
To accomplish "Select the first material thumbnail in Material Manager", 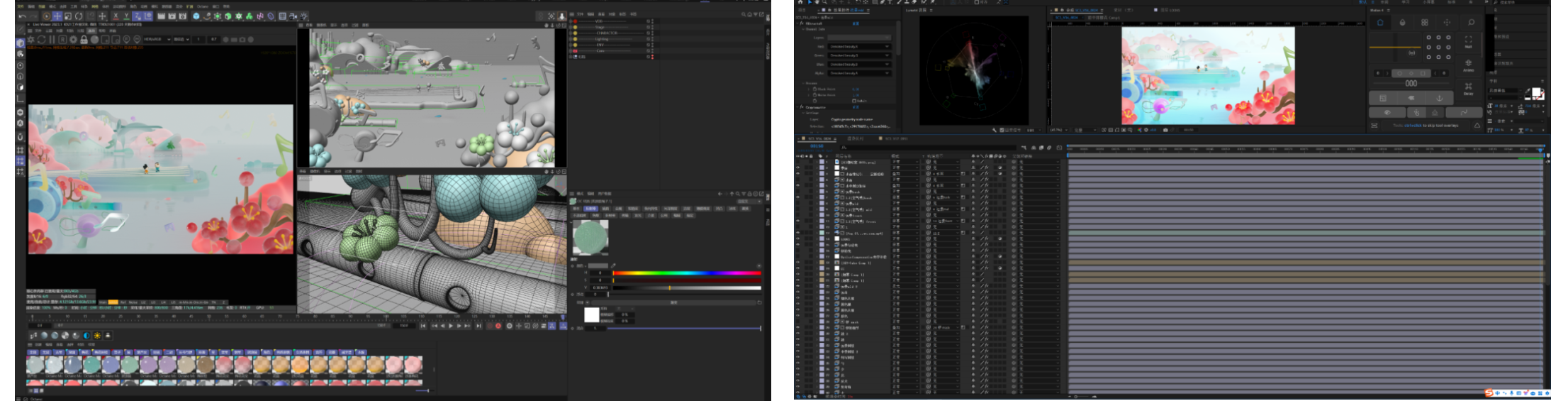I will tap(35, 366).
